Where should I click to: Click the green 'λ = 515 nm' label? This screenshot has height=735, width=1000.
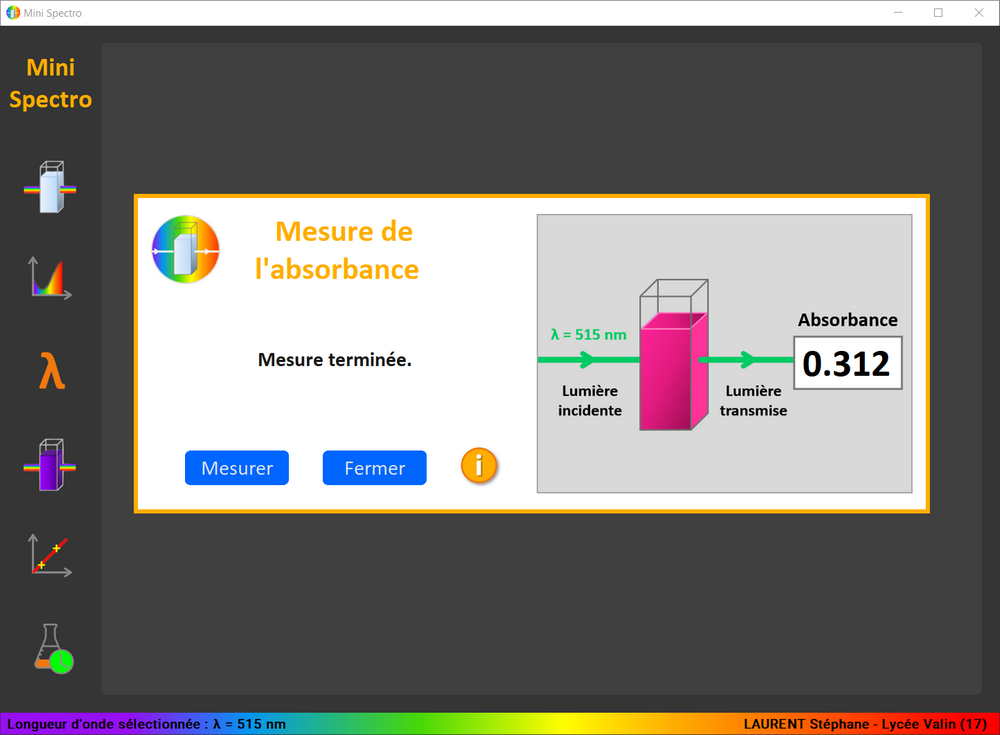(589, 334)
